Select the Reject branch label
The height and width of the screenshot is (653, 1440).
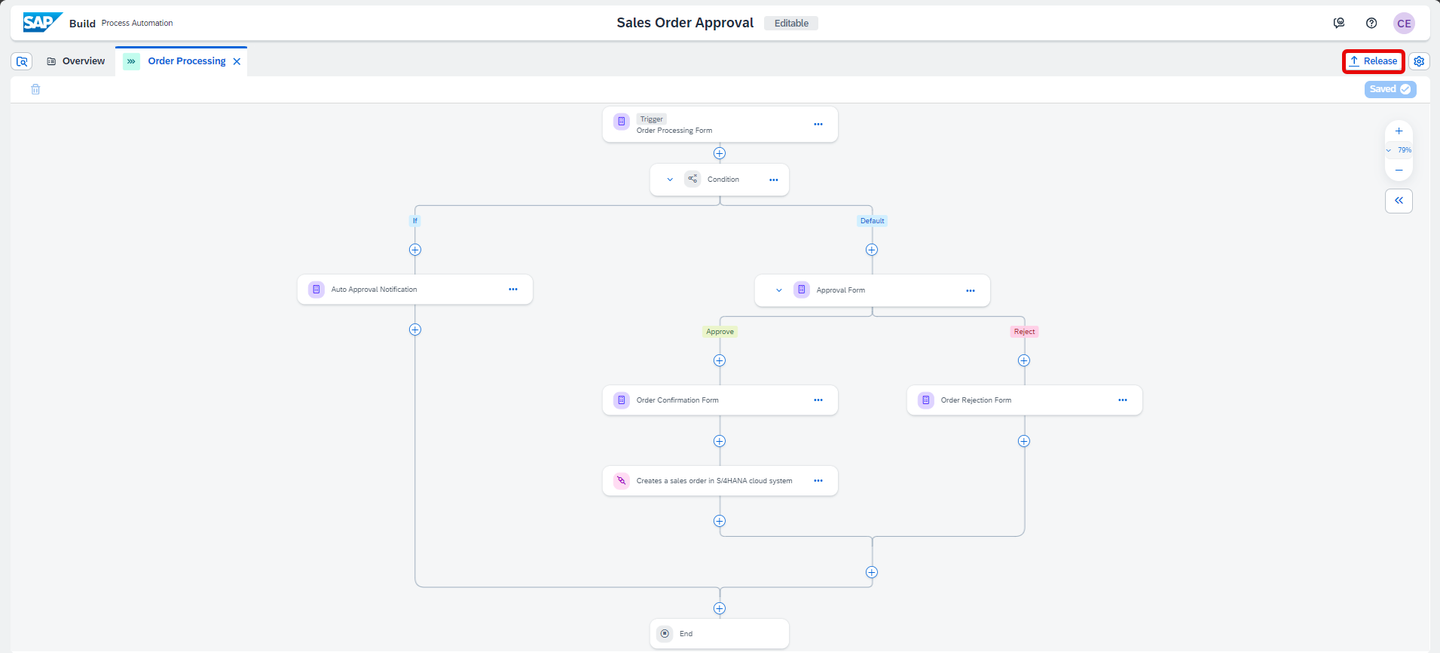pyautogui.click(x=1024, y=331)
